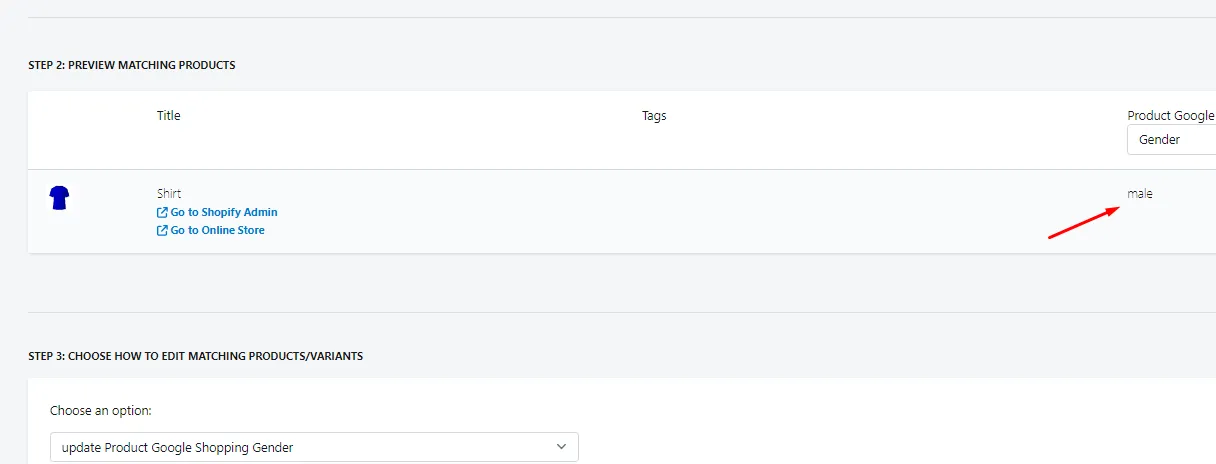Click the Step 2: Preview Matching Products heading
This screenshot has width=1216, height=464.
pyautogui.click(x=132, y=65)
